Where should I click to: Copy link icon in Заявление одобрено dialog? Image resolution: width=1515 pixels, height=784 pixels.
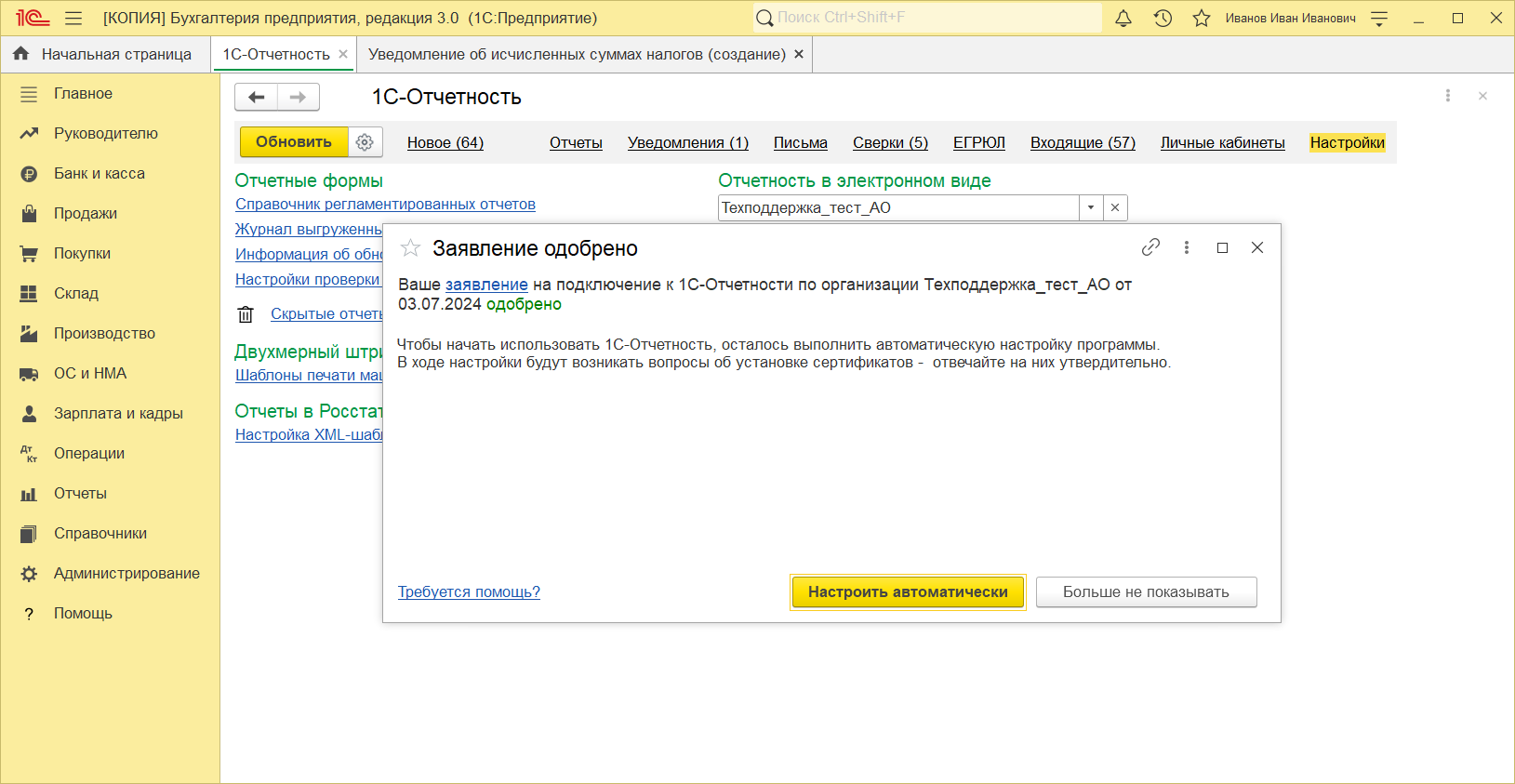point(1150,247)
